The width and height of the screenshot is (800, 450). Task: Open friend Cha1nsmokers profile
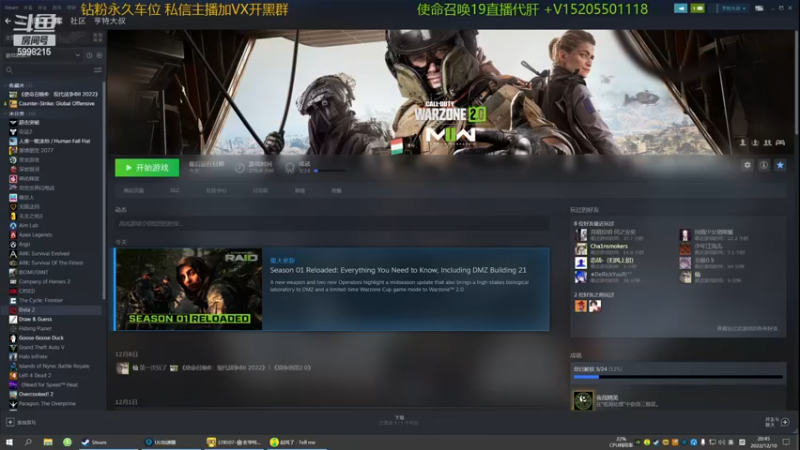[609, 246]
